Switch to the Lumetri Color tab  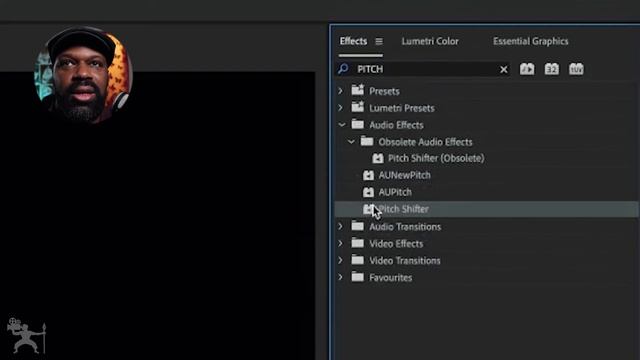point(430,41)
